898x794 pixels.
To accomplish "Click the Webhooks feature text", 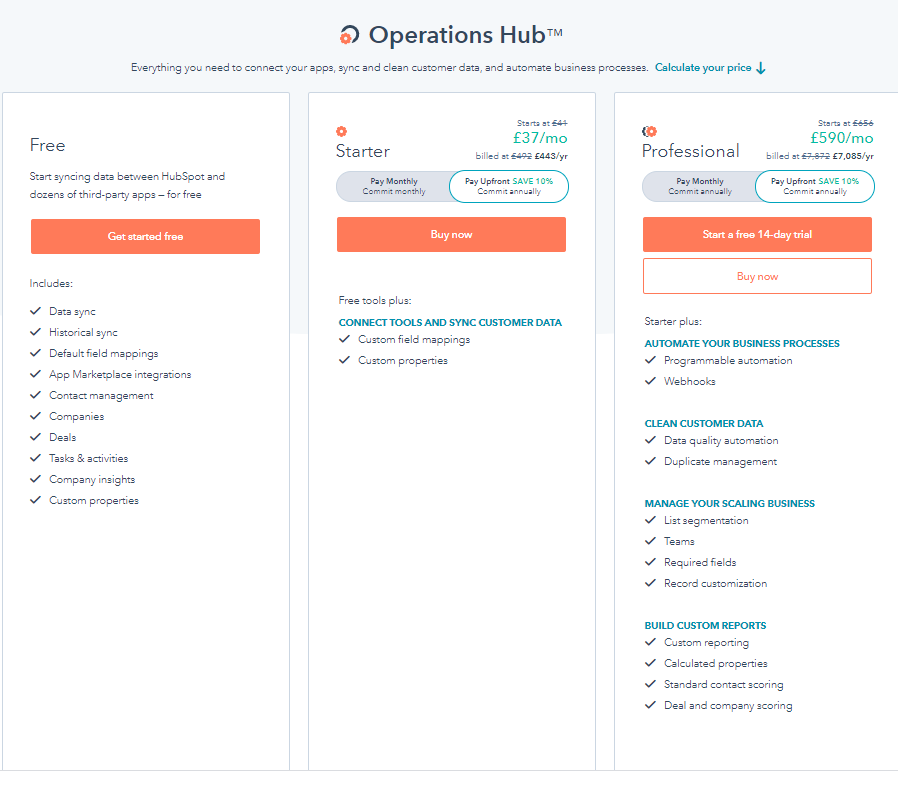I will 690,382.
